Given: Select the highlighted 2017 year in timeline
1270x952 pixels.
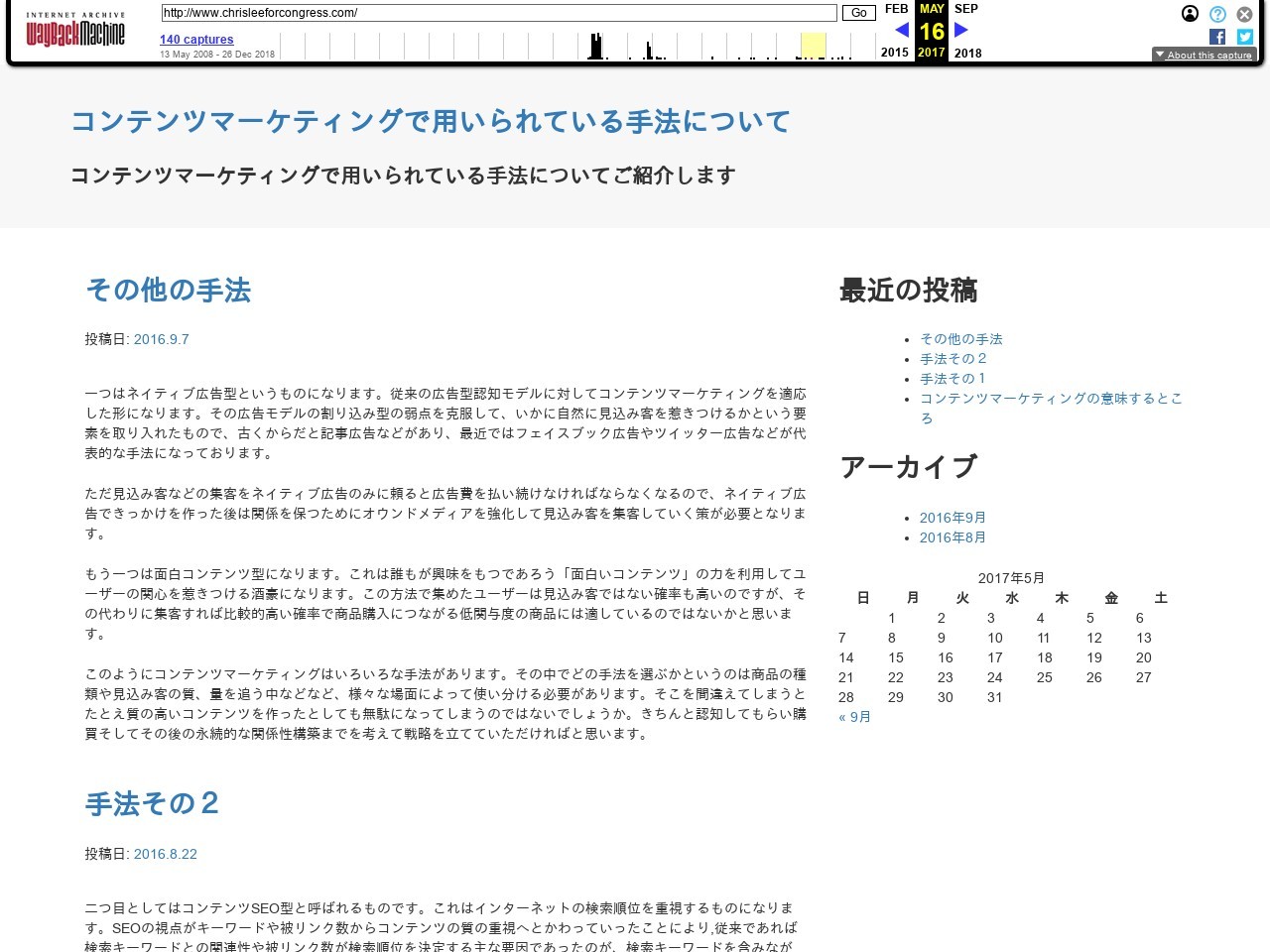Looking at the screenshot, I should pyautogui.click(x=813, y=46).
